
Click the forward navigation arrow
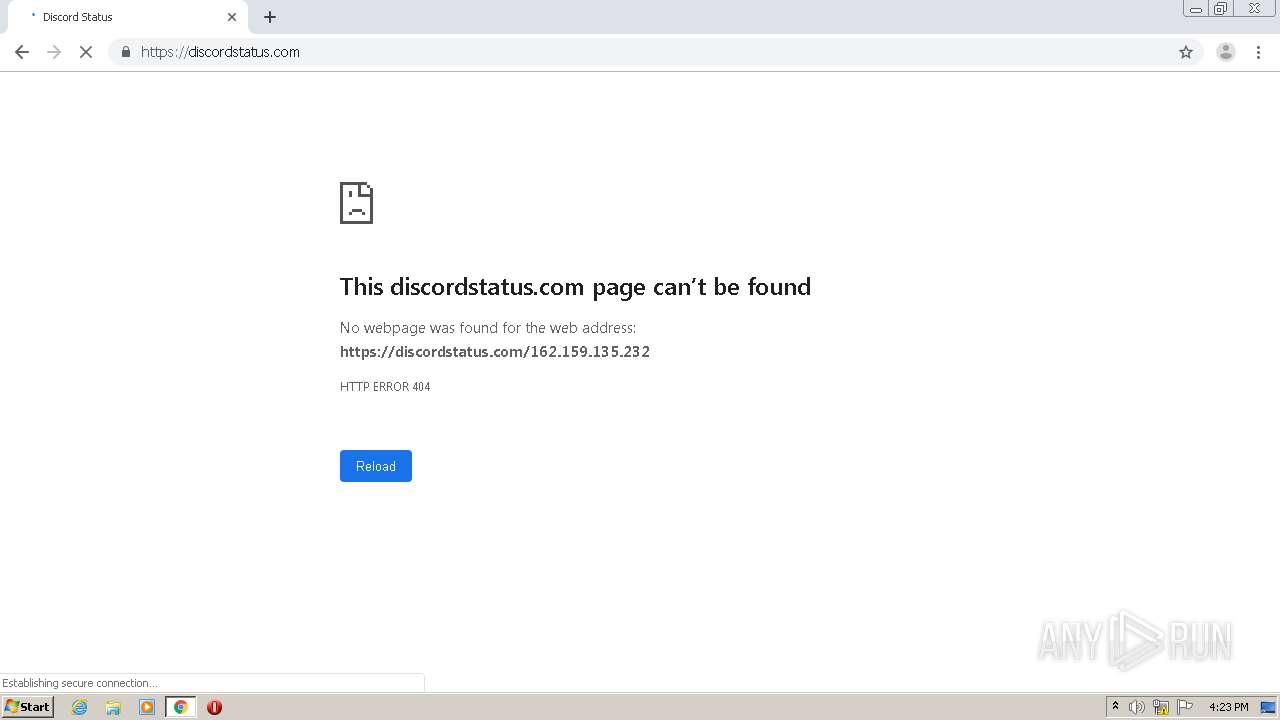tap(54, 52)
